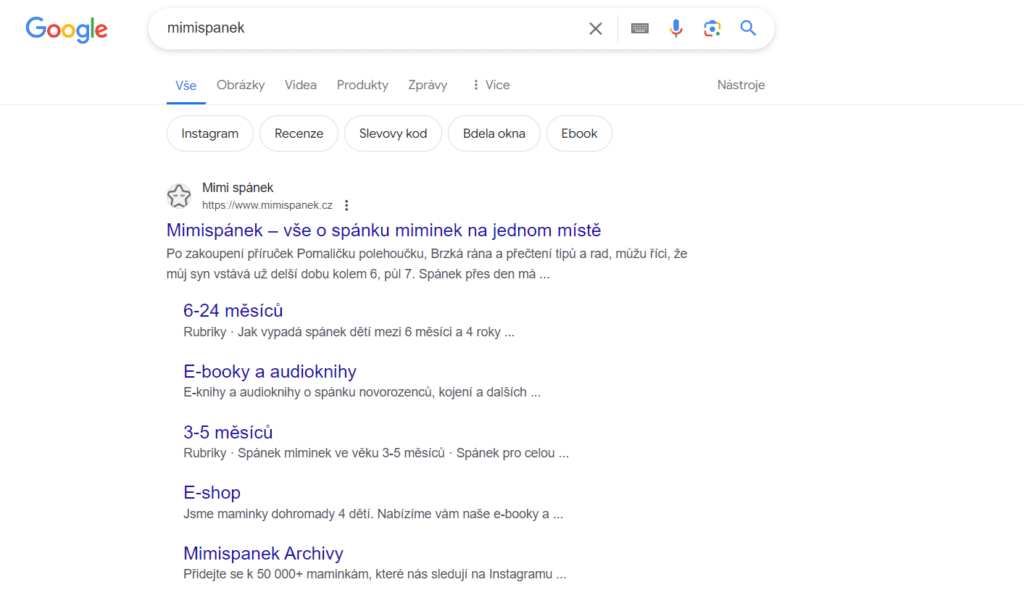The width and height of the screenshot is (1024, 590).
Task: Open the E-booky a audioknihy sitelink
Action: (270, 371)
